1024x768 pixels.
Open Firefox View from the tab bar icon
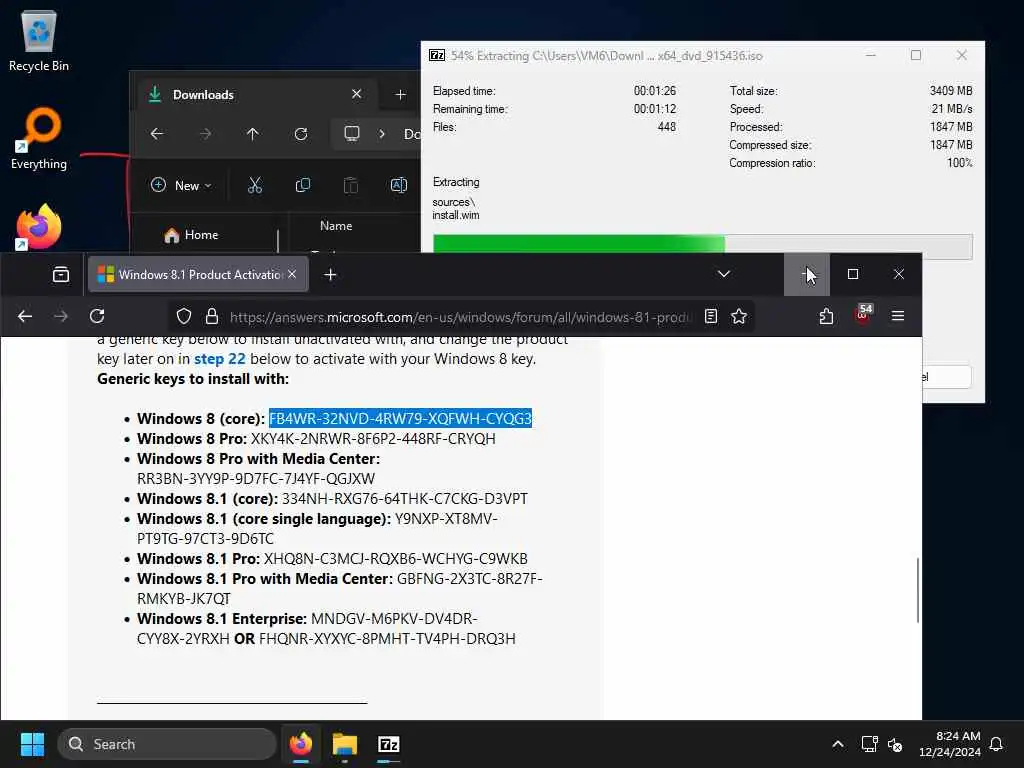click(61, 274)
